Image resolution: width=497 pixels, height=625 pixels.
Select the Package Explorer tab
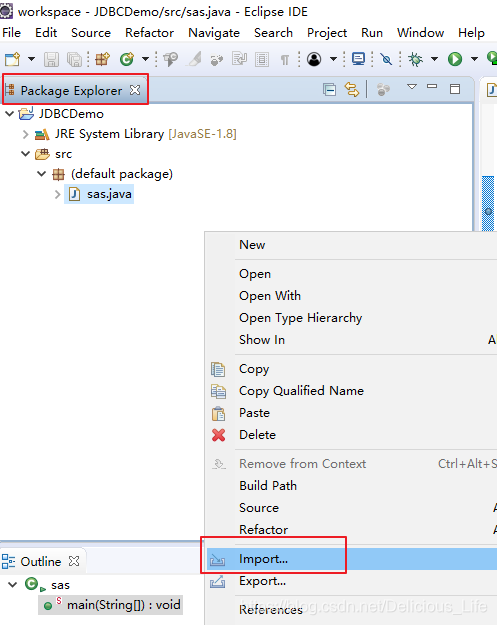(71, 90)
